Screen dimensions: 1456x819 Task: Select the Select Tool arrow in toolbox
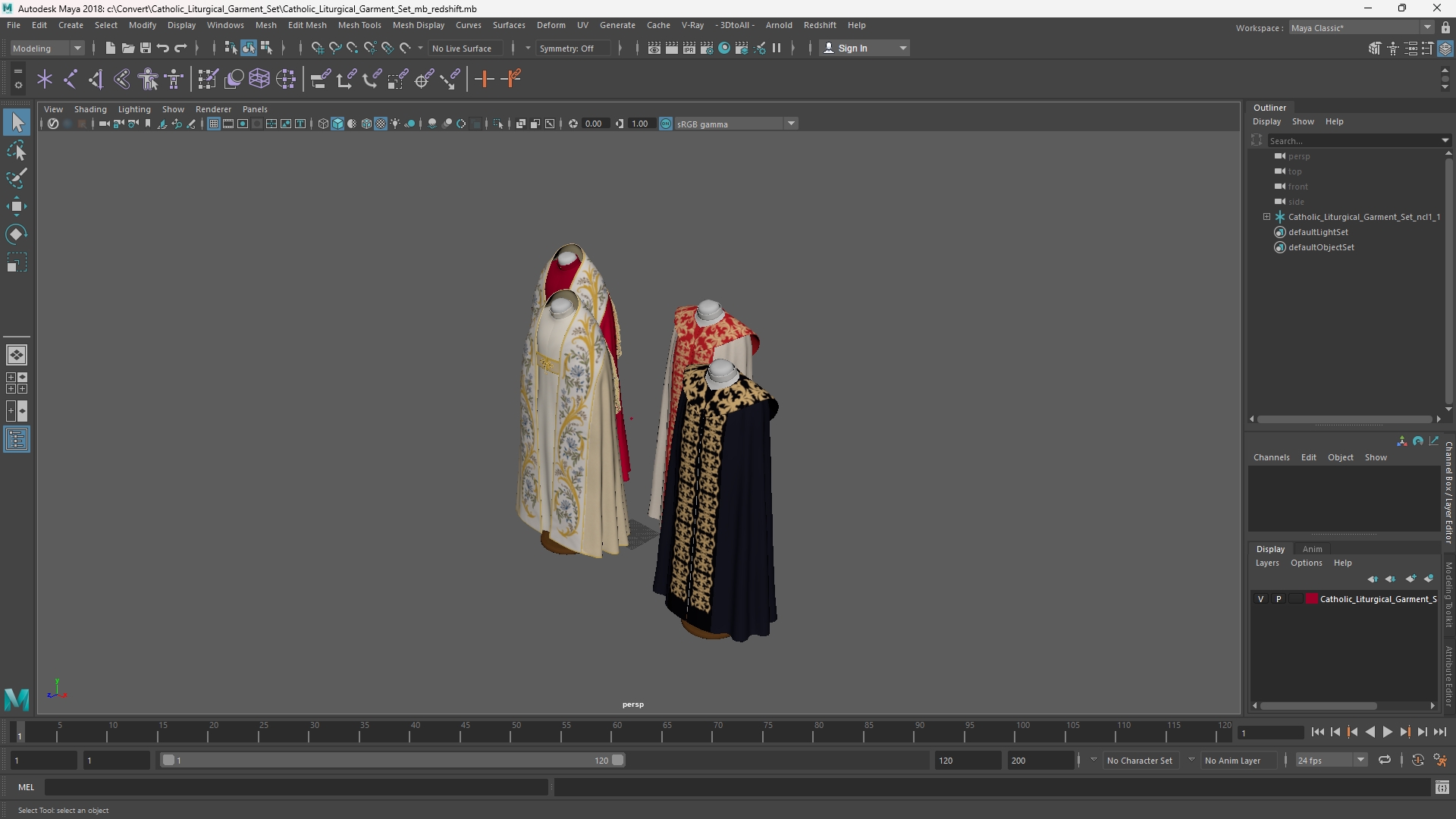pos(17,122)
